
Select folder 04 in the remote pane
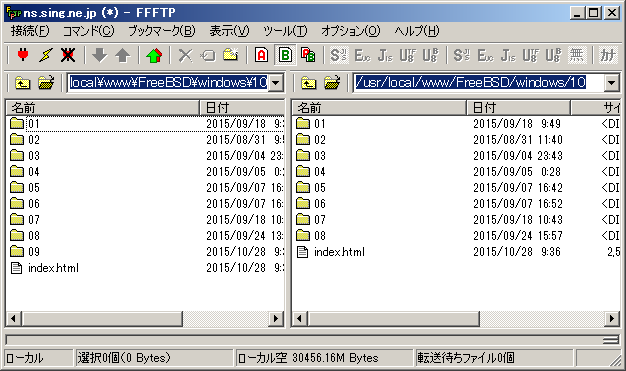coord(311,172)
